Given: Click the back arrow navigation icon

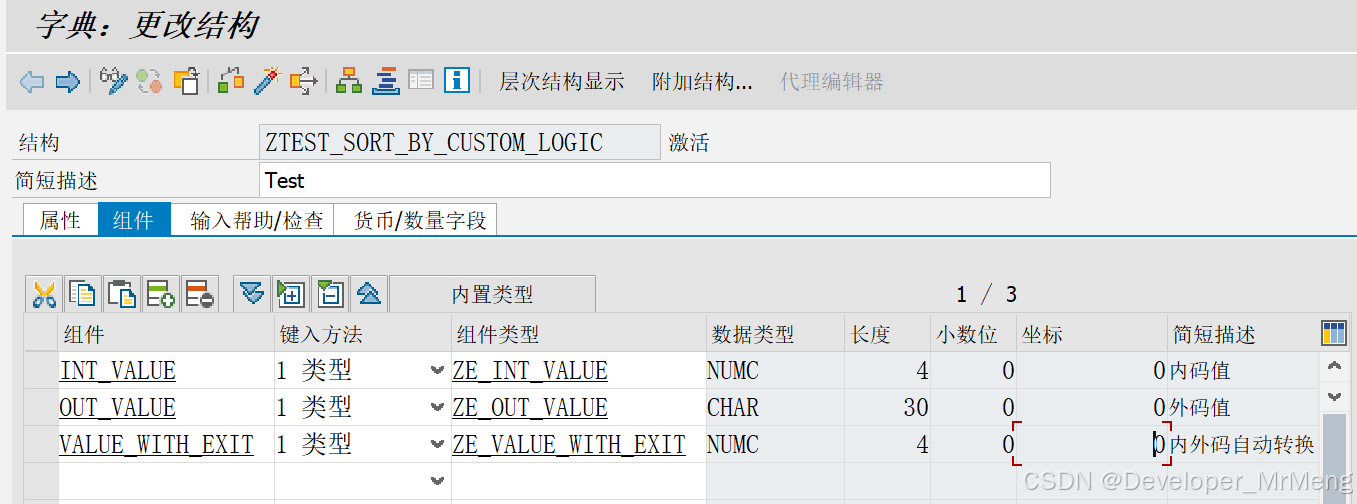Looking at the screenshot, I should (x=32, y=82).
